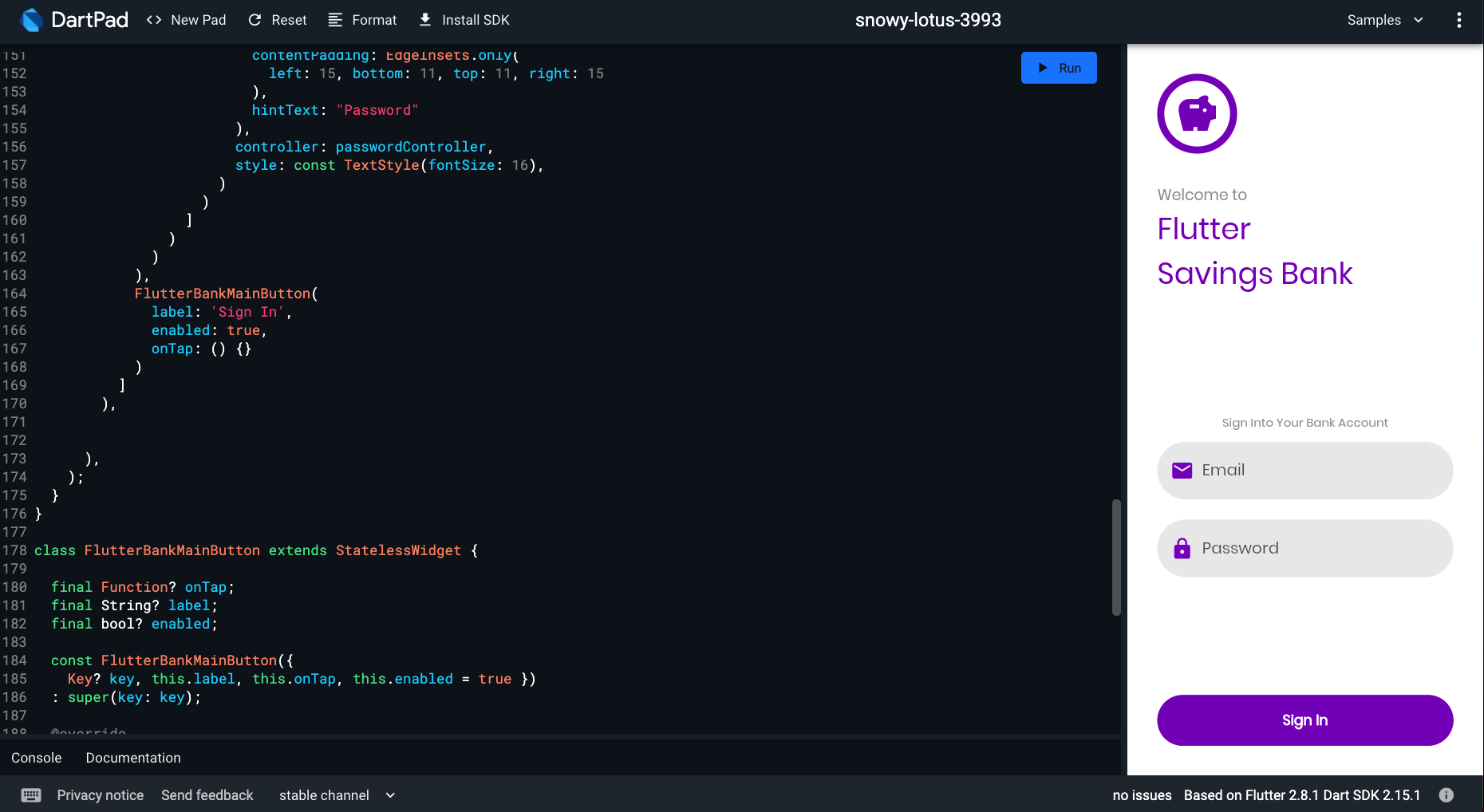Viewport: 1484px width, 812px height.
Task: Format the code with Format button
Action: 362,20
